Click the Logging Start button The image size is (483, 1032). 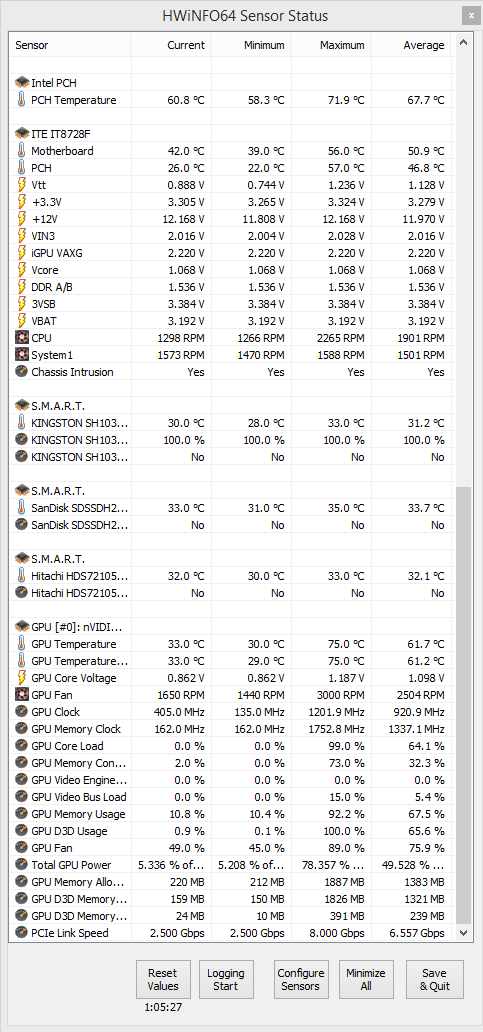point(226,979)
